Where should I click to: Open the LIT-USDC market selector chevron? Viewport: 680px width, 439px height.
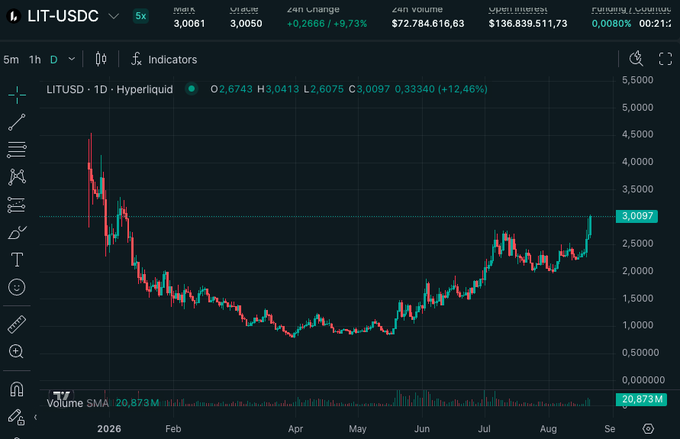click(x=114, y=16)
